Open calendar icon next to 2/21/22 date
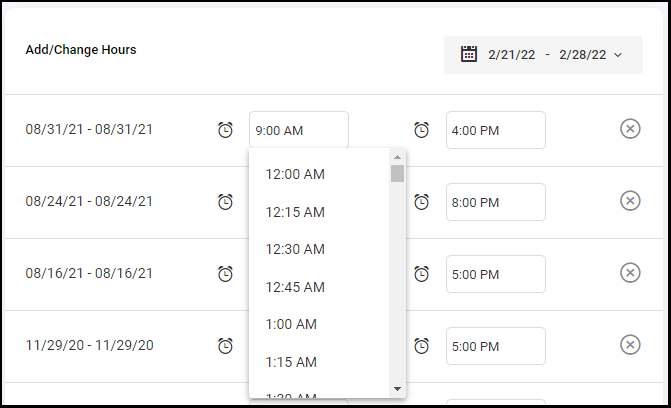This screenshot has width=671, height=408. (x=469, y=54)
